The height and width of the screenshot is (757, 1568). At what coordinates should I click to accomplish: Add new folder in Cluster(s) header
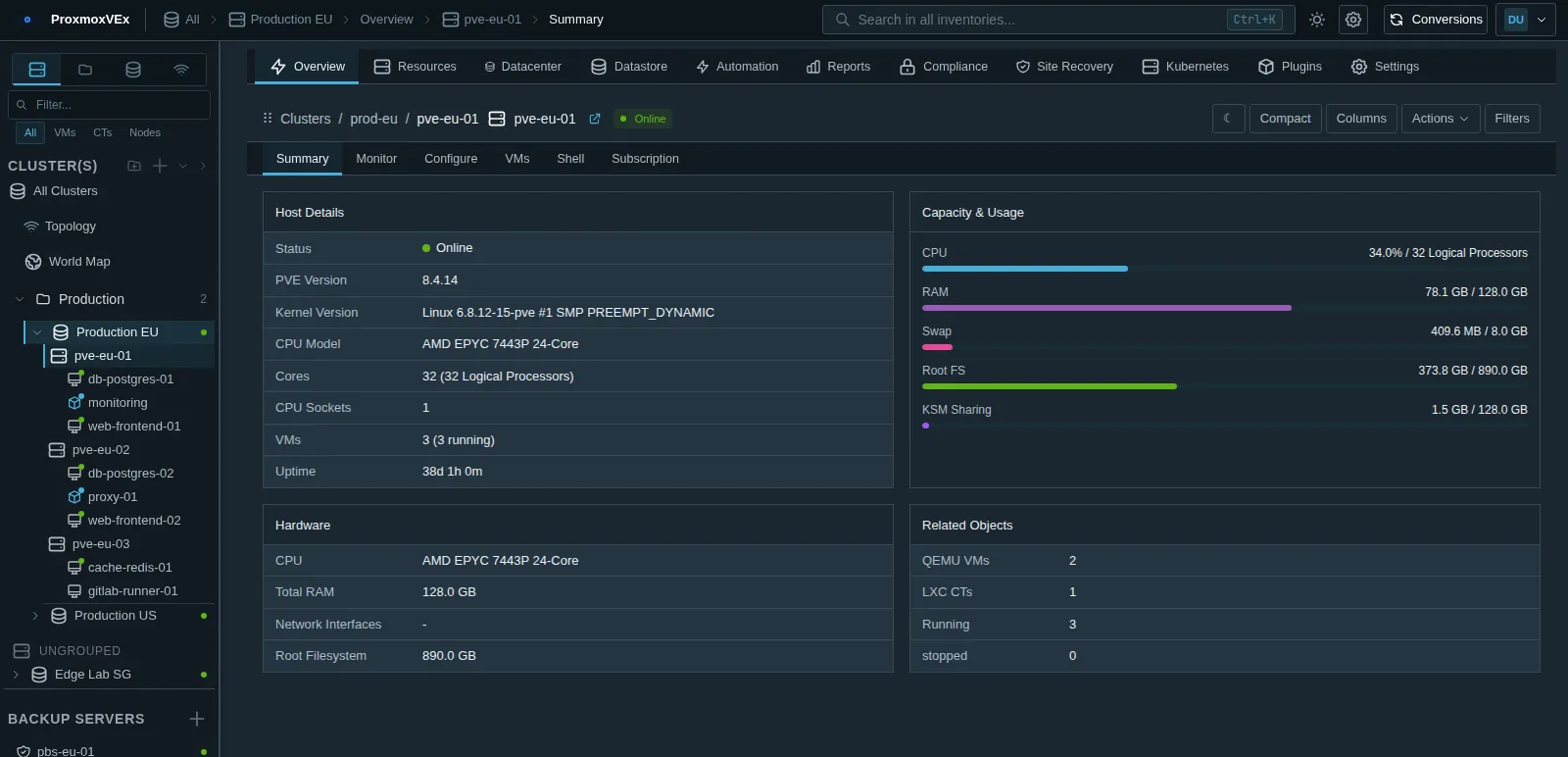[134, 166]
